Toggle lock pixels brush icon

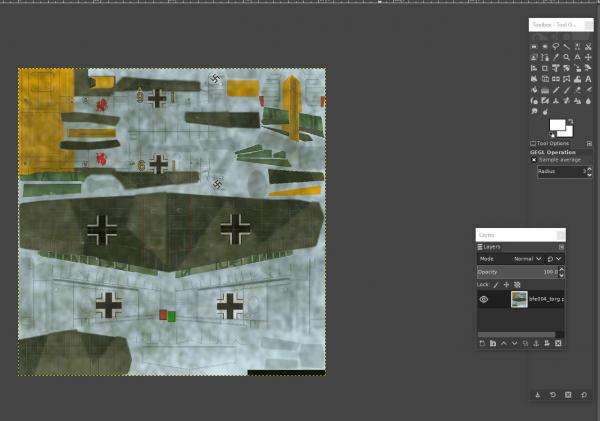pos(496,285)
